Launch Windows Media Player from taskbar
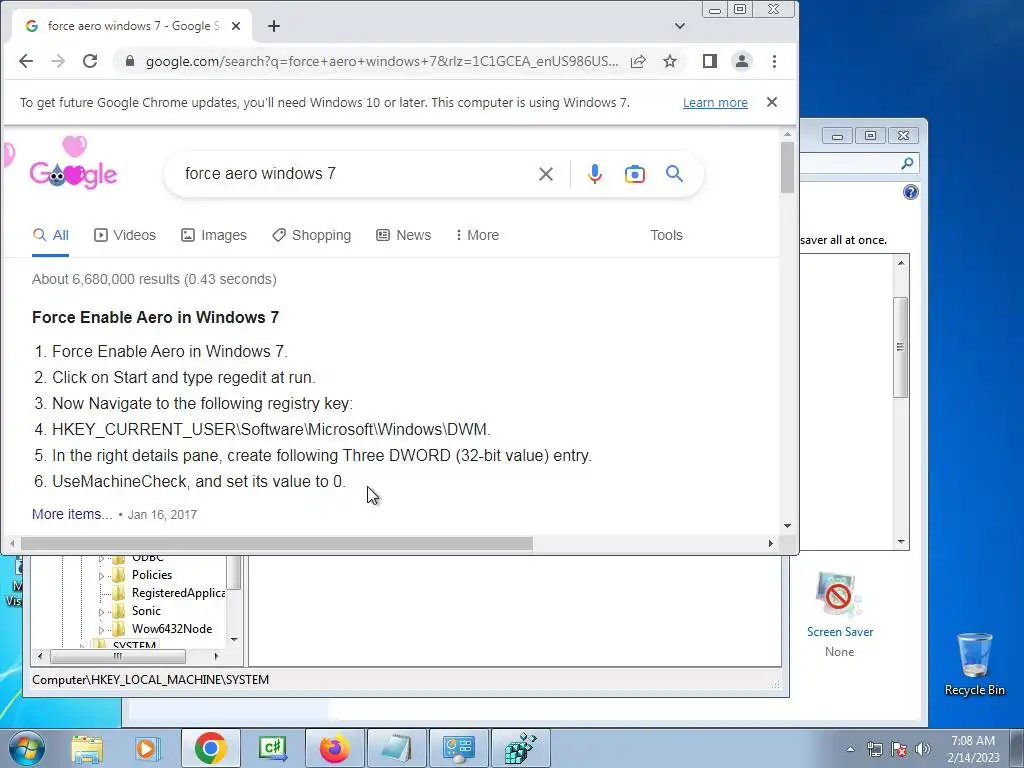1024x768 pixels. [146, 748]
